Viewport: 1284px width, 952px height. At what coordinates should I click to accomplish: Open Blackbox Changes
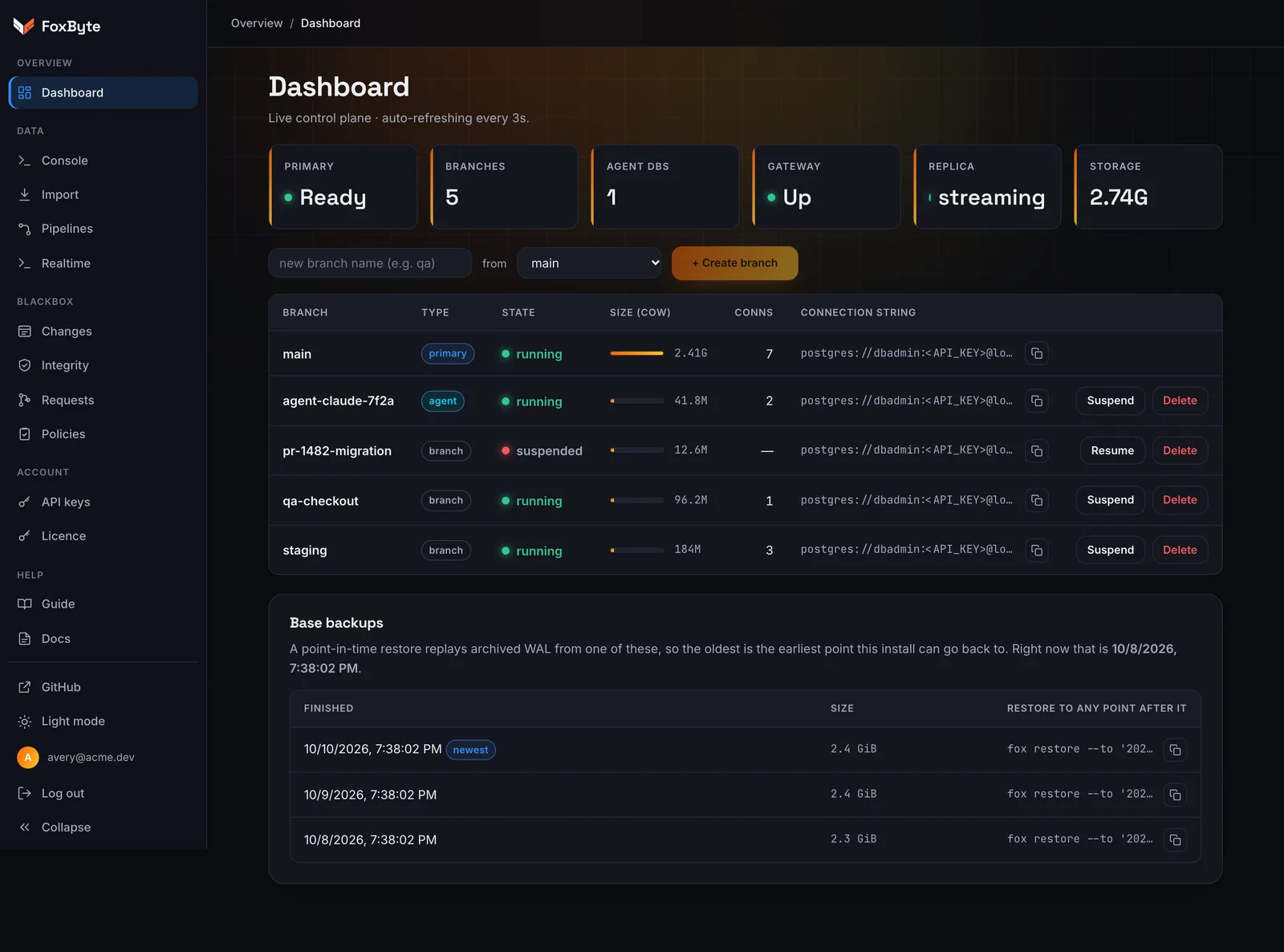pyautogui.click(x=103, y=332)
